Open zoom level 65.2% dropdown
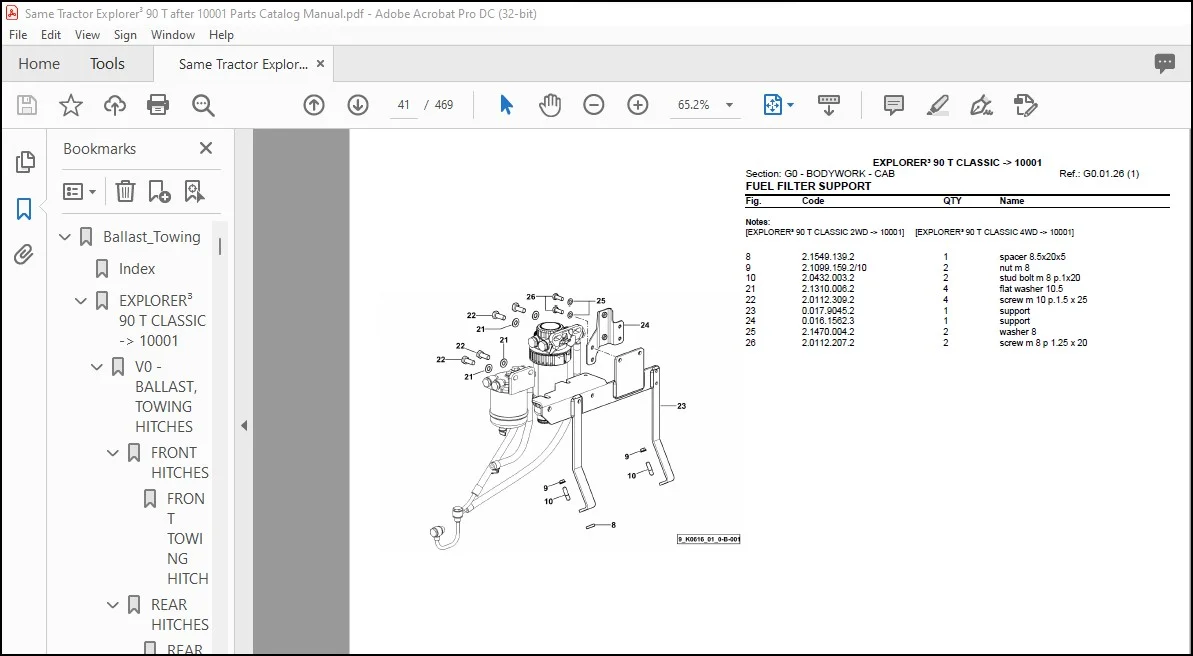Screen dimensions: 1193x656 (x=730, y=105)
